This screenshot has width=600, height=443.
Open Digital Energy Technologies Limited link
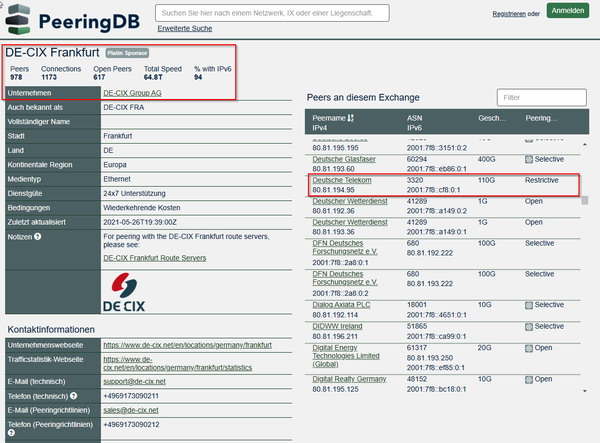(x=346, y=356)
